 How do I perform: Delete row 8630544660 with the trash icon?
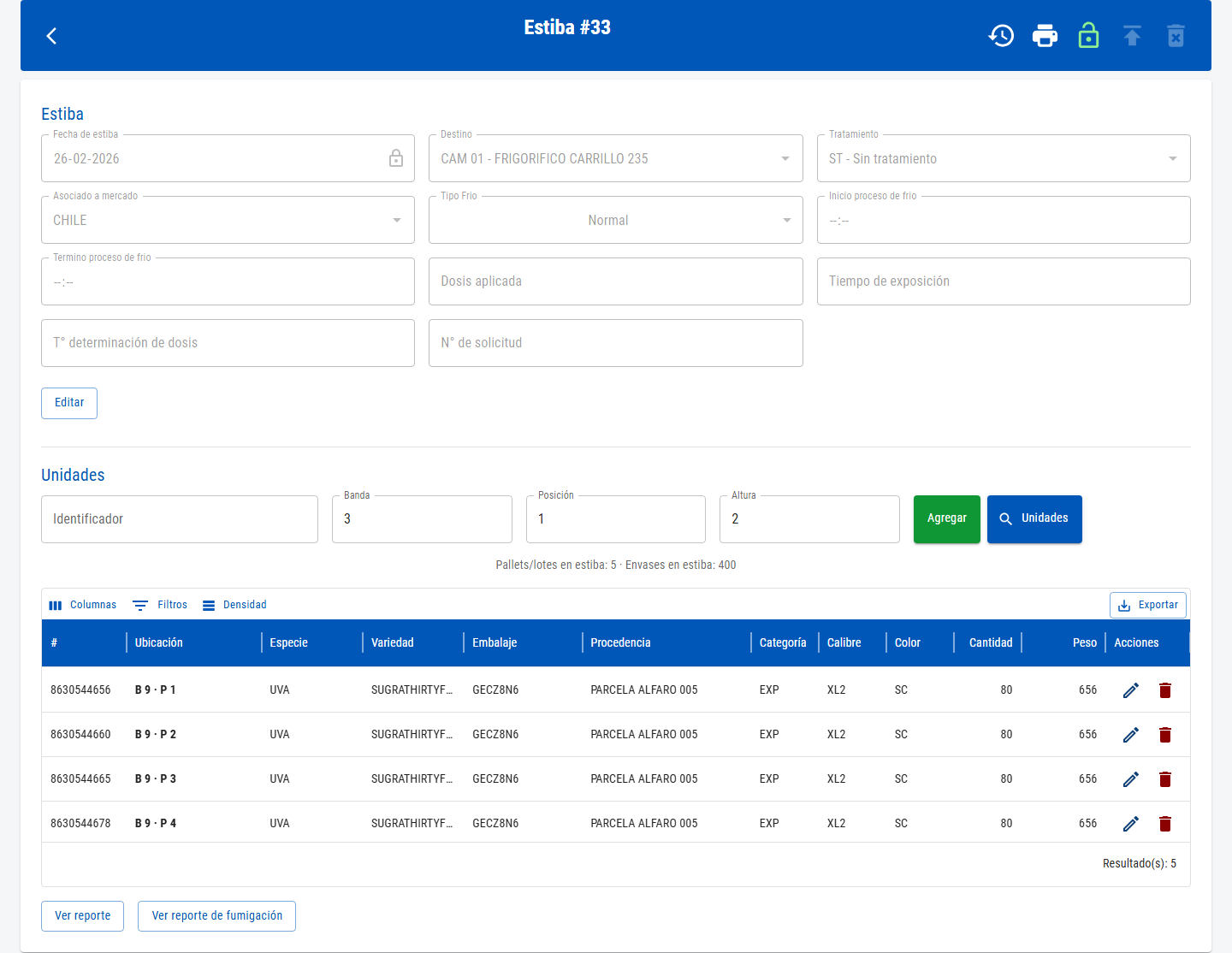(1165, 735)
